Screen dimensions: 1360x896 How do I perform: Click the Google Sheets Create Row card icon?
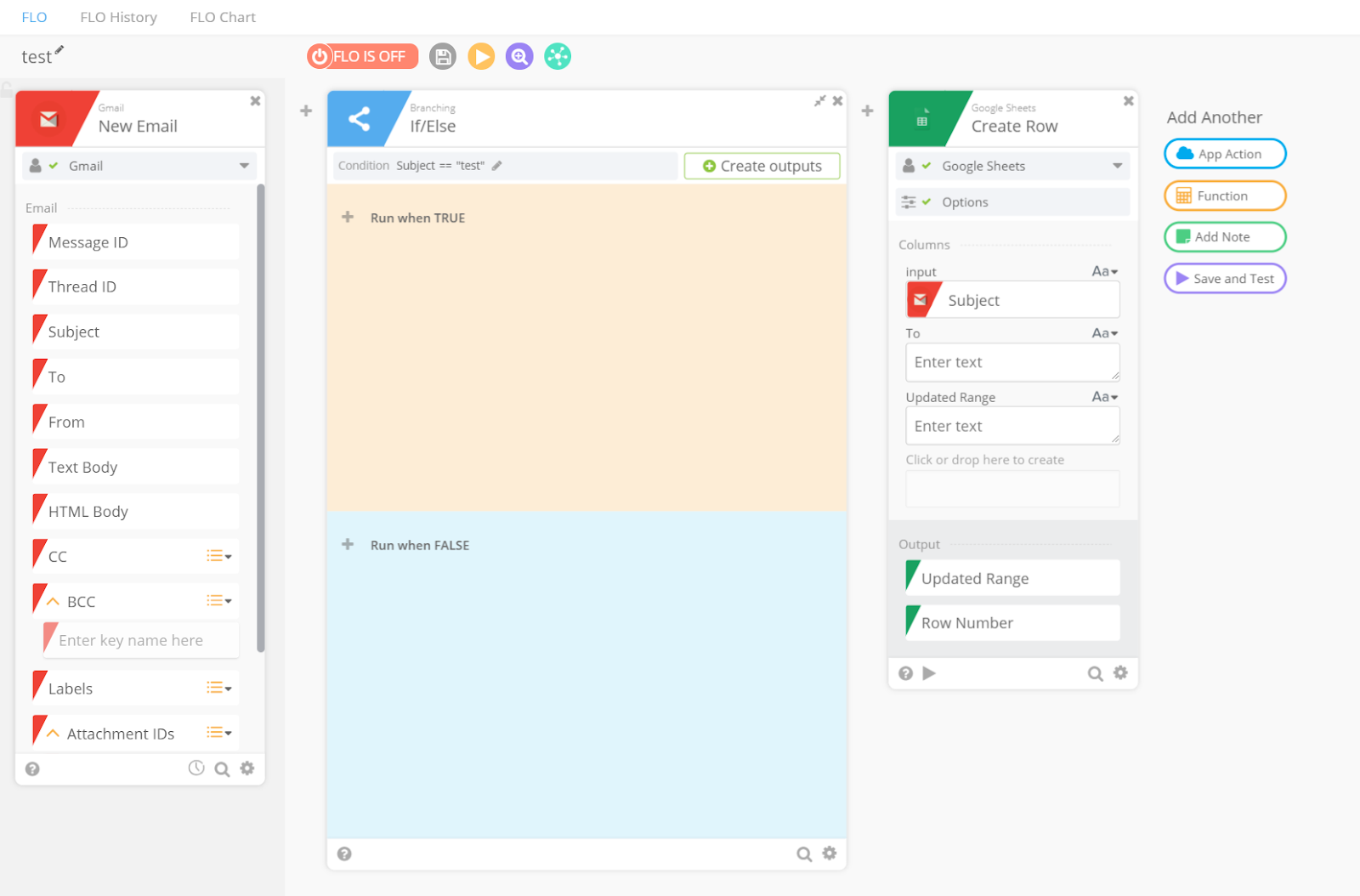click(922, 119)
